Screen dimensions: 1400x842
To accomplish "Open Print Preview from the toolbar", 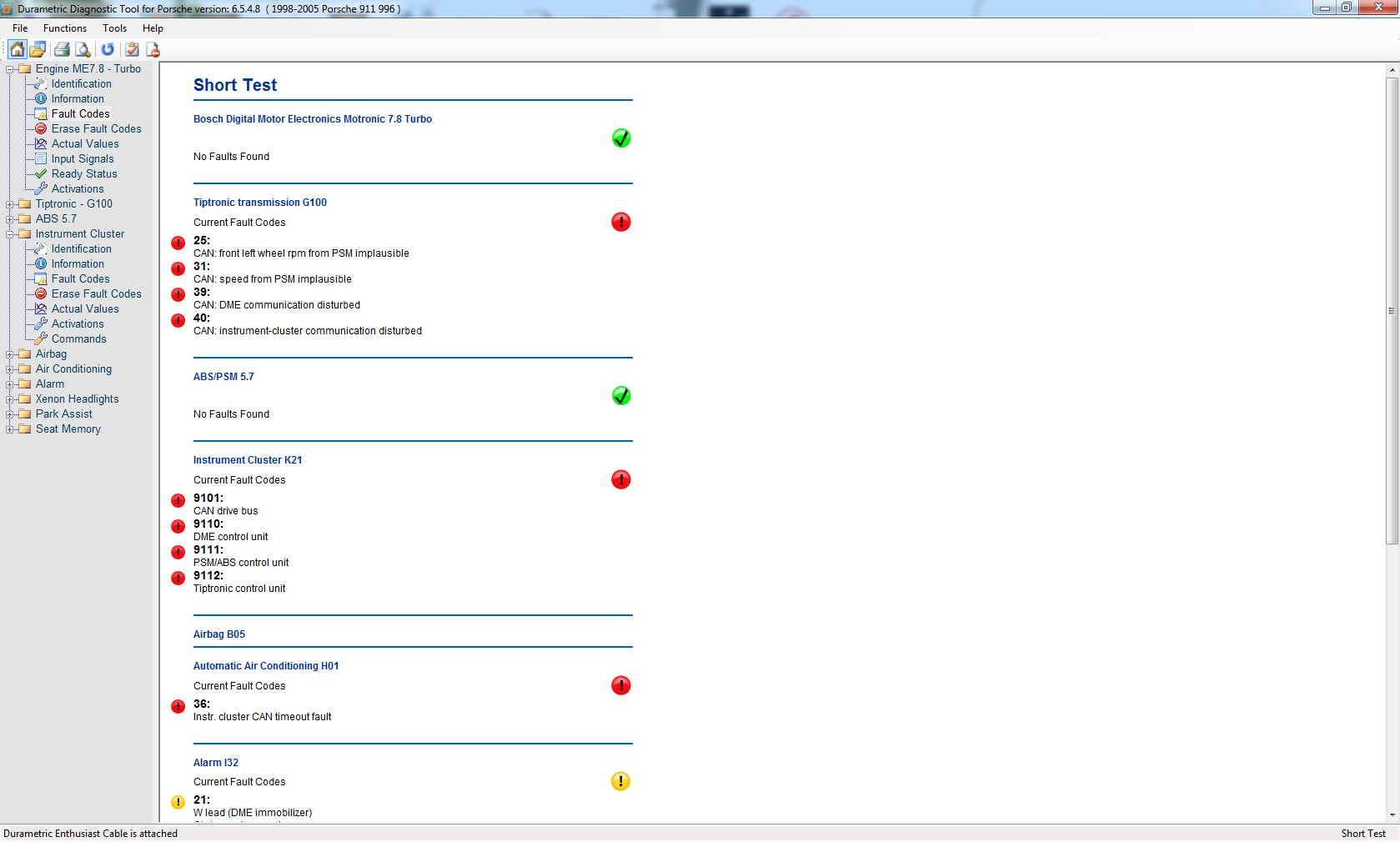I will tap(83, 49).
